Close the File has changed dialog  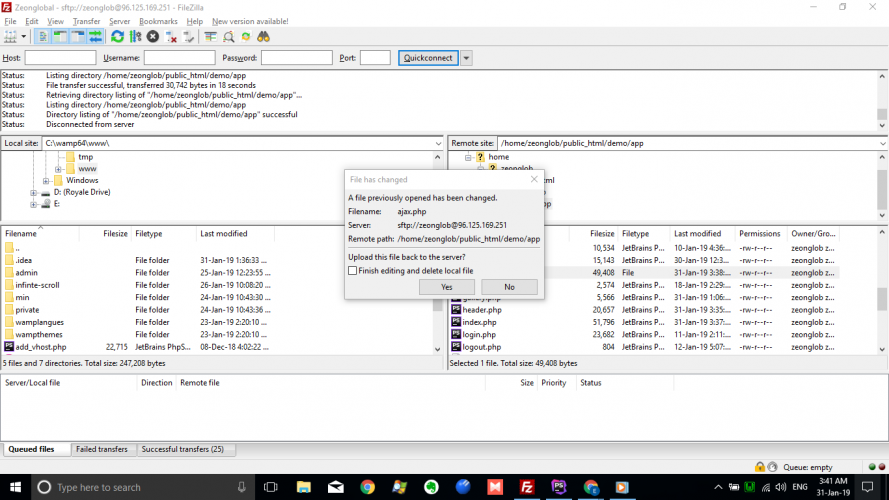534,179
